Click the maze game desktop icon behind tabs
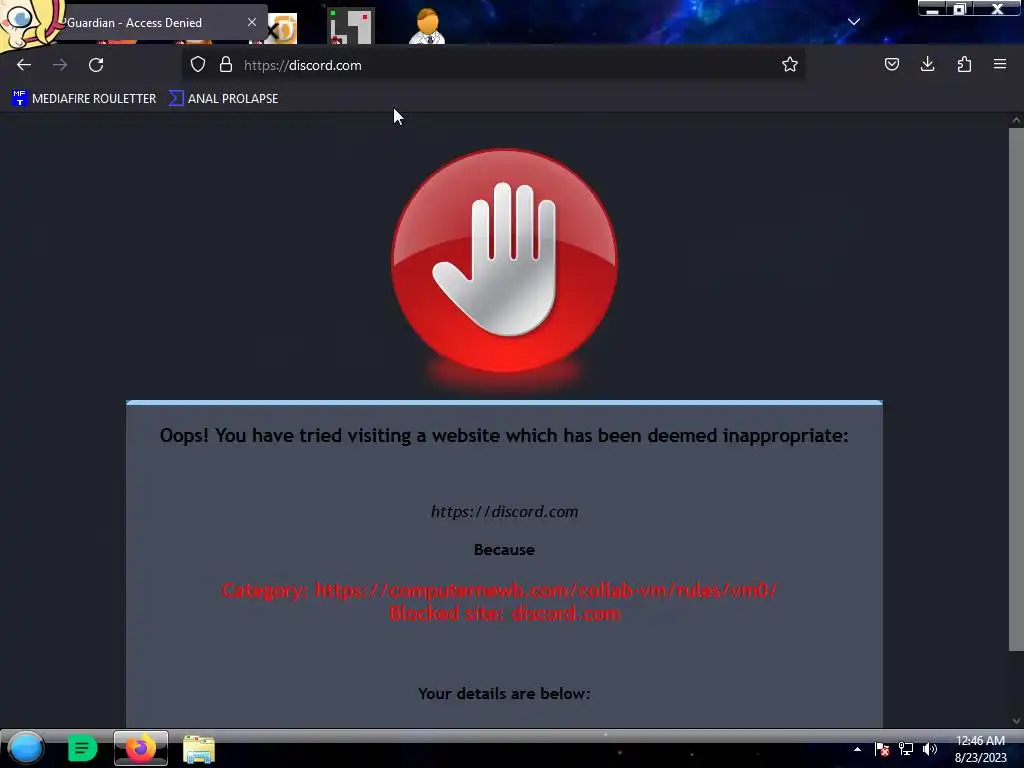 (351, 27)
